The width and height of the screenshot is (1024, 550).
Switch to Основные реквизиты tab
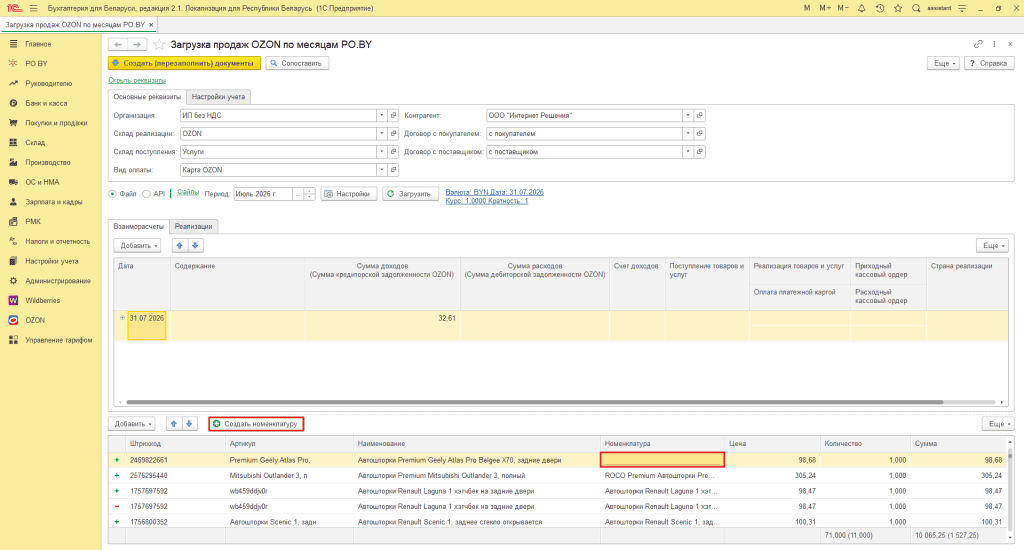pyautogui.click(x=147, y=97)
